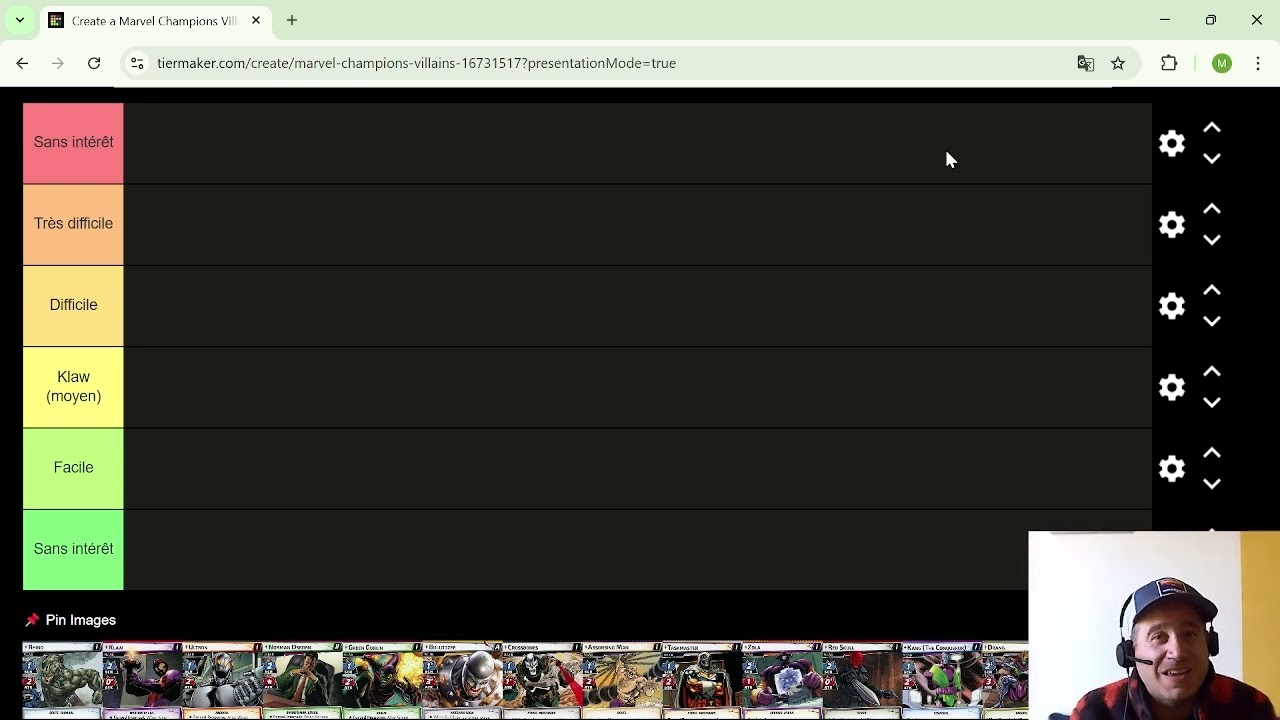Select the Absorbing Man villain card
Screen dimensions: 1280x720
[623, 681]
